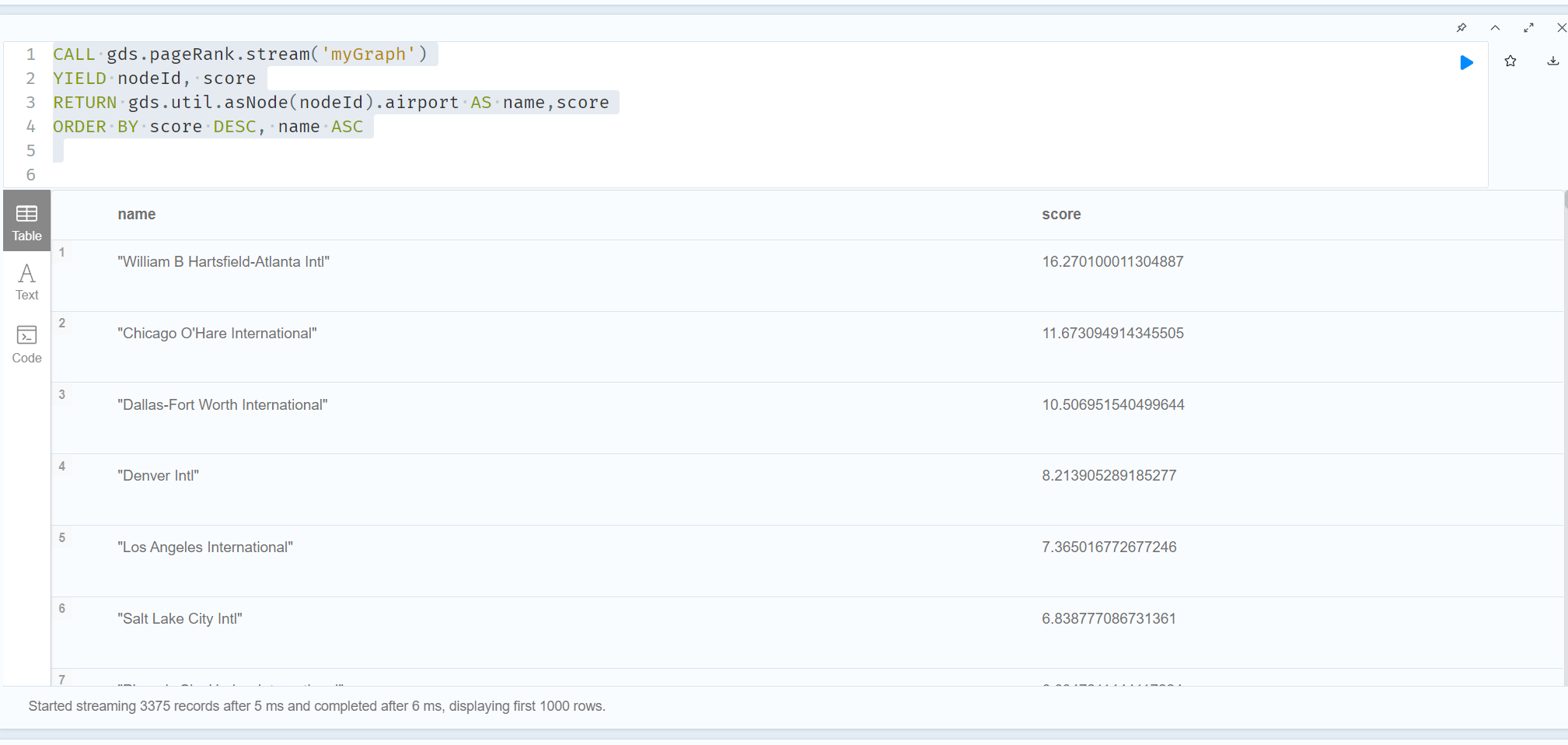Image resolution: width=1568 pixels, height=745 pixels.
Task: Switch to Text result view
Action: pyautogui.click(x=26, y=280)
